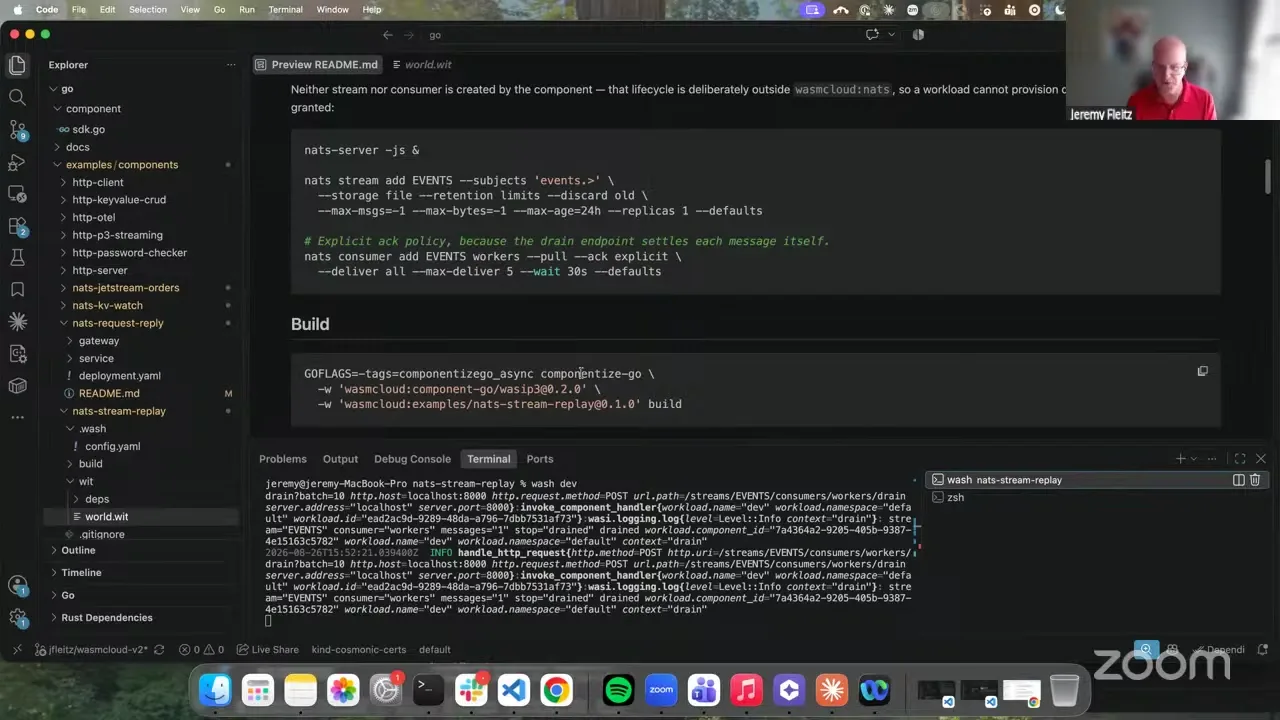The image size is (1280, 720).
Task: Copy the Build code block
Action: [x=1202, y=371]
